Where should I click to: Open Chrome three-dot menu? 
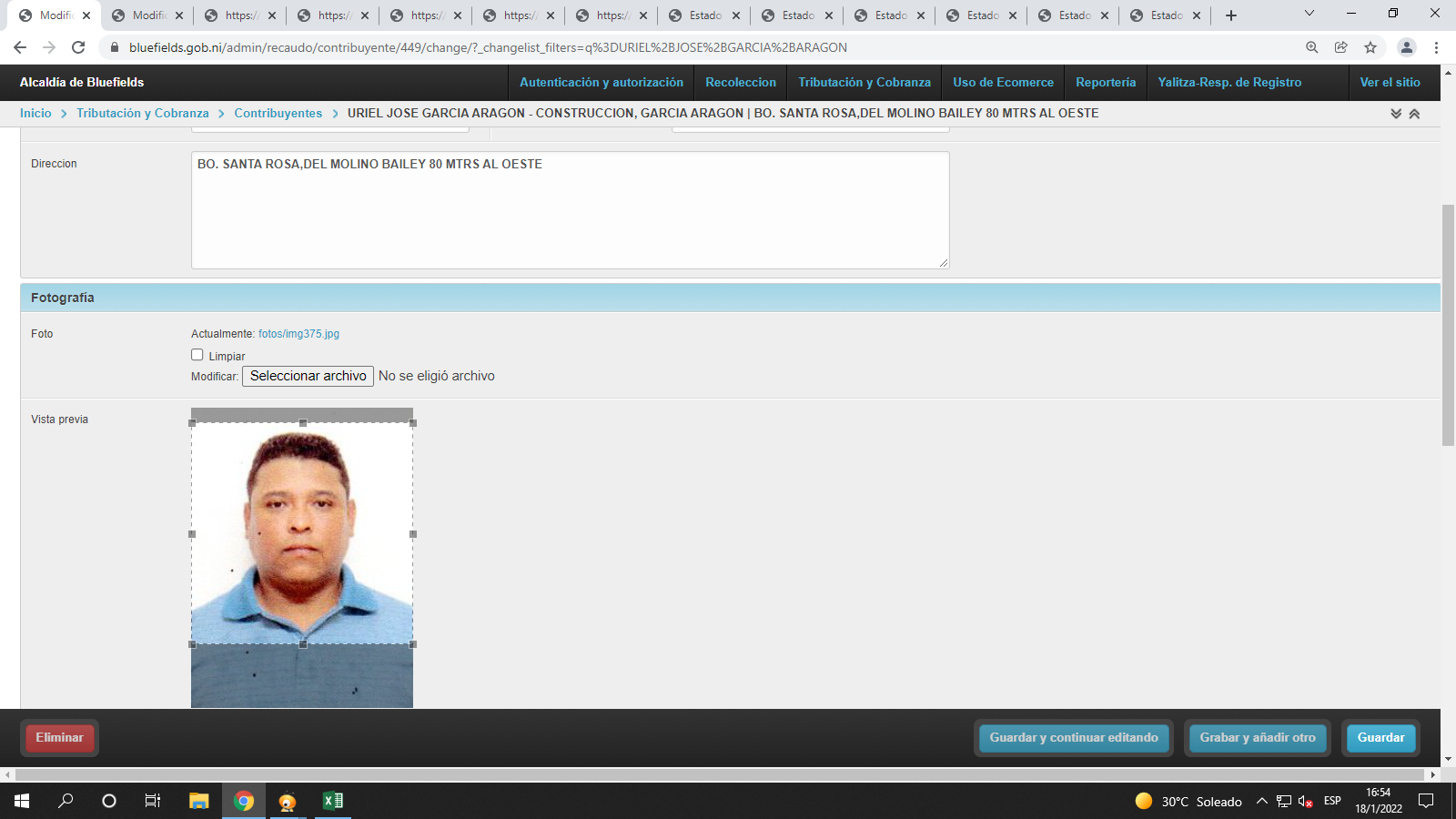pos(1437,47)
